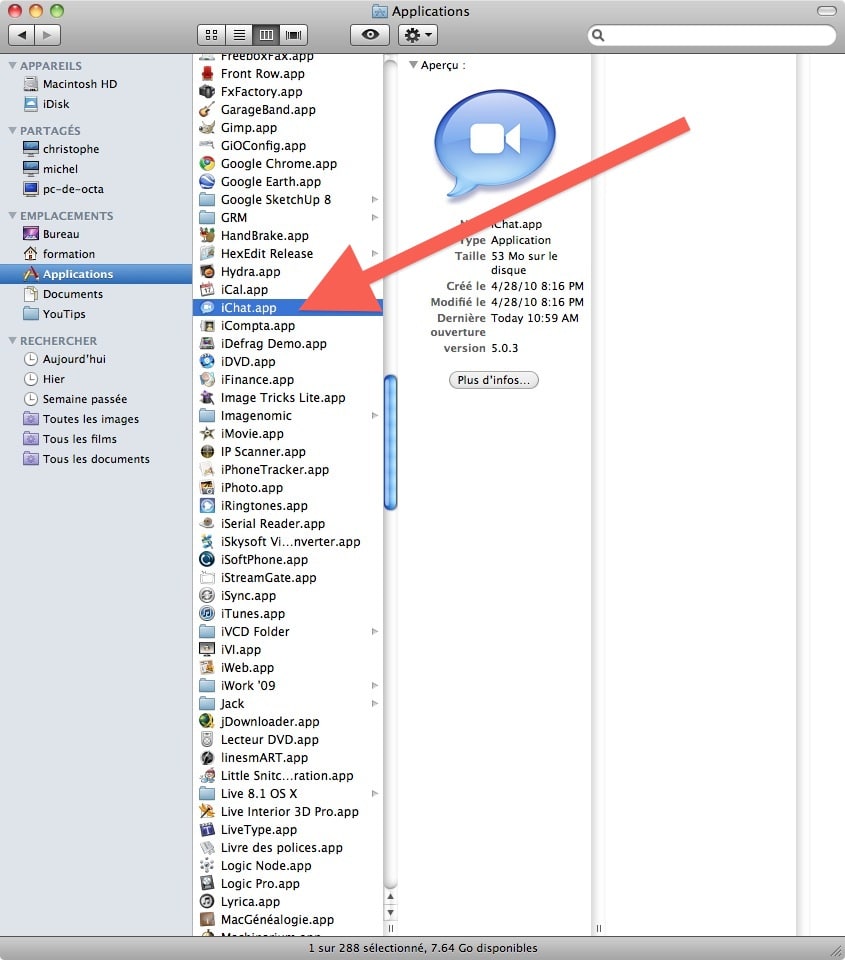The width and height of the screenshot is (845, 960).
Task: Collapse the RECHERCHER sidebar section
Action: tap(12, 340)
